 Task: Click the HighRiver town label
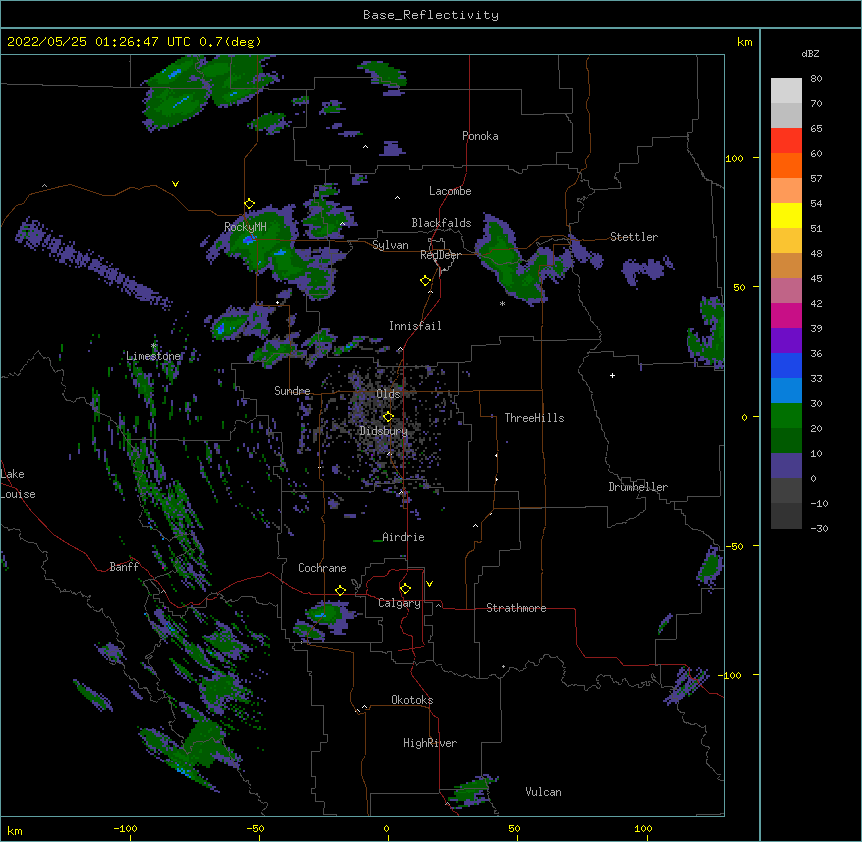point(430,743)
